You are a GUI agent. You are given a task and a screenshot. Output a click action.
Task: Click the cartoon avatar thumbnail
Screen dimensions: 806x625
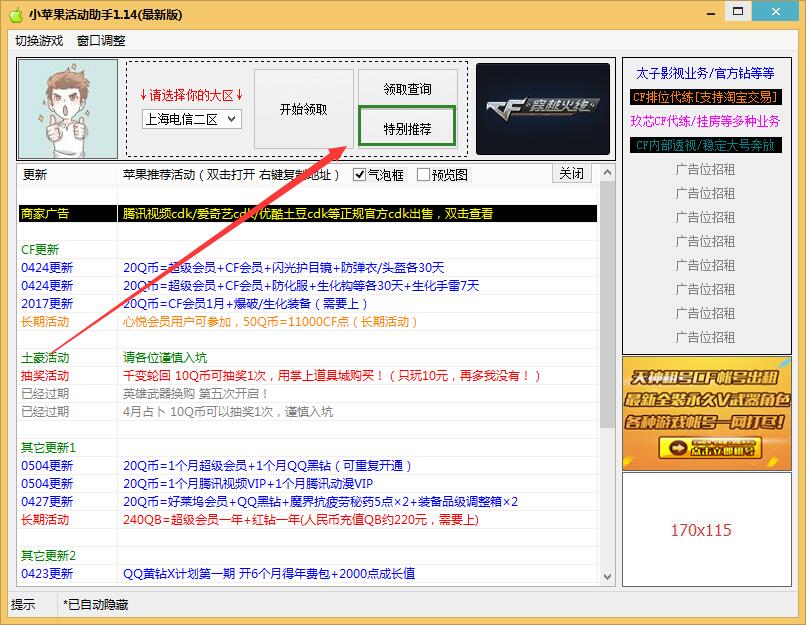pos(68,109)
